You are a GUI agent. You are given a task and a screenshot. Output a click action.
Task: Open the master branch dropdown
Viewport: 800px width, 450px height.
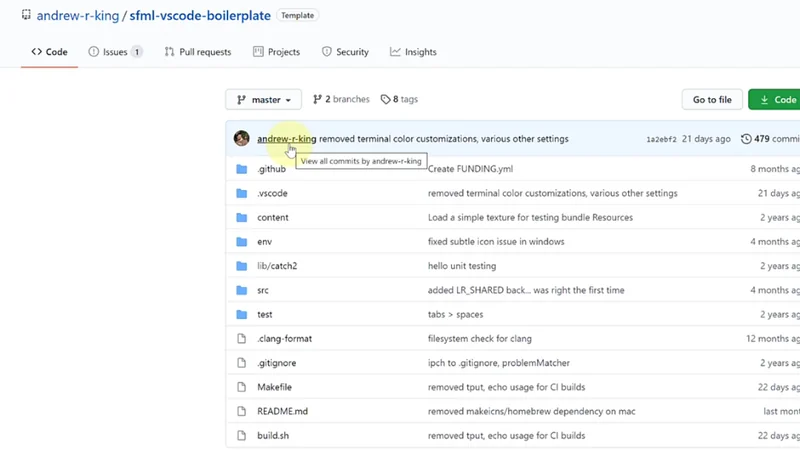pyautogui.click(x=264, y=100)
